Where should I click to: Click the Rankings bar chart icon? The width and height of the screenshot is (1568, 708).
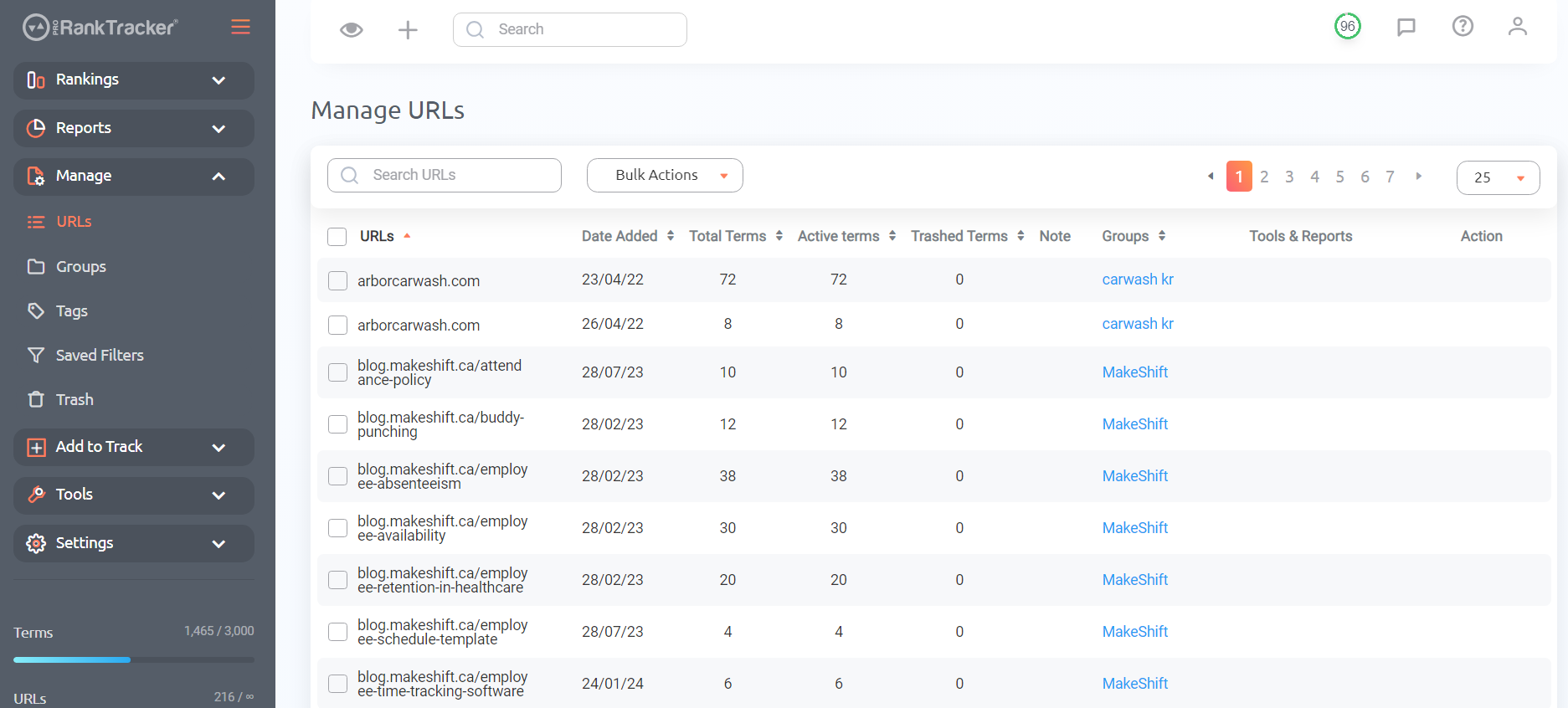pyautogui.click(x=36, y=80)
